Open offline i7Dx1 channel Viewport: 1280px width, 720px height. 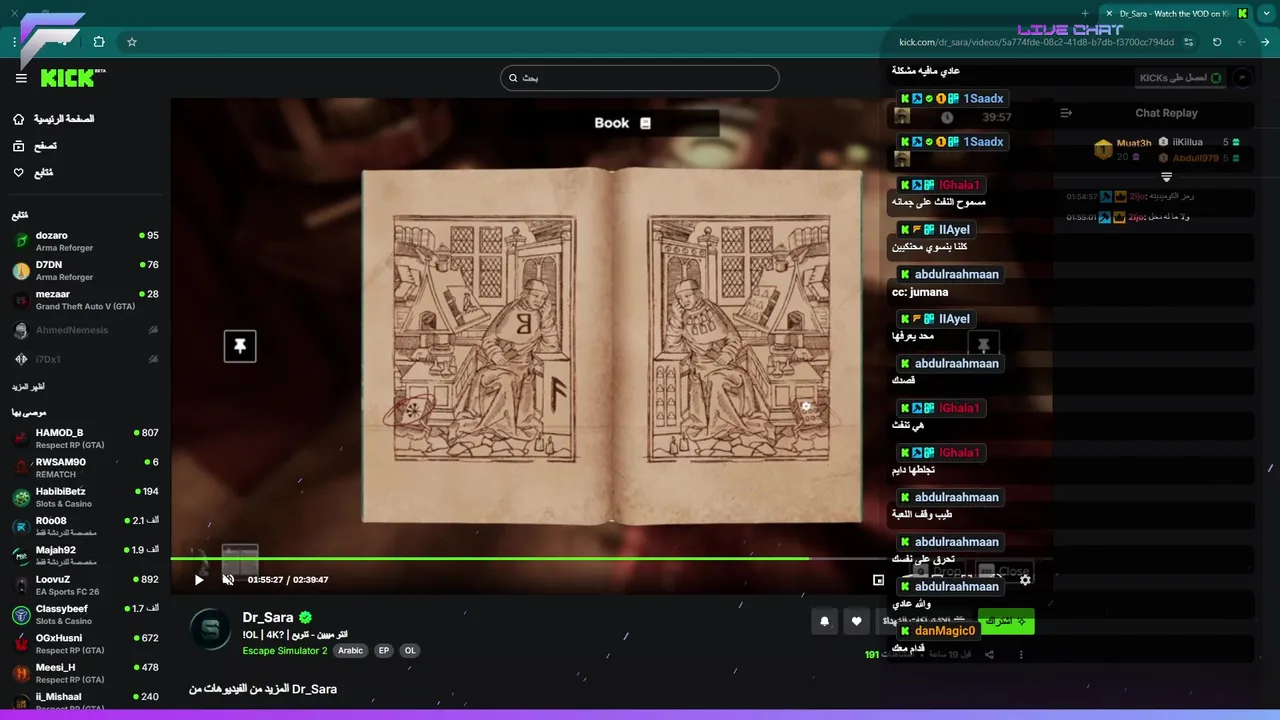(x=85, y=359)
